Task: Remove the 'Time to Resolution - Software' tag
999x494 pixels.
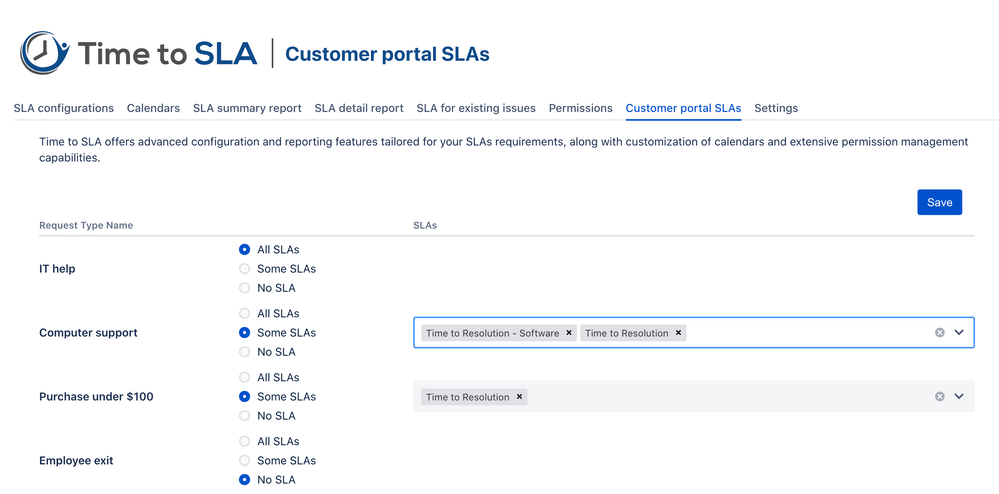Action: click(x=569, y=333)
